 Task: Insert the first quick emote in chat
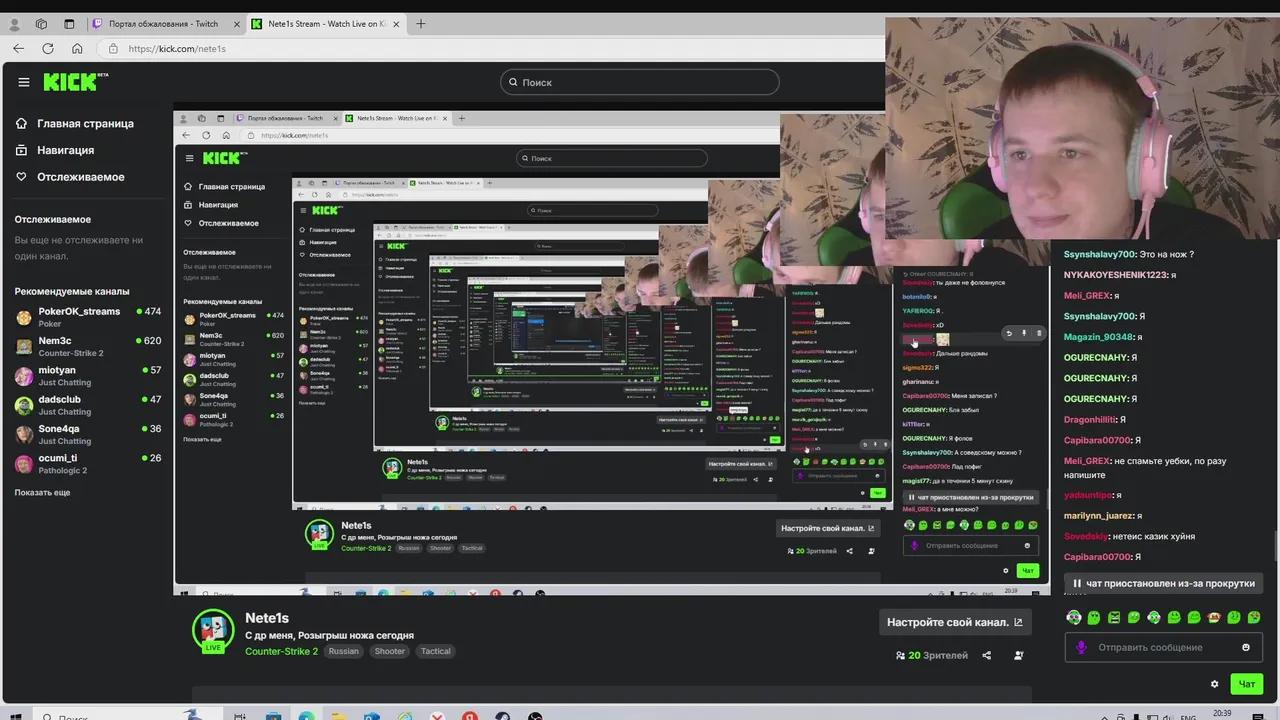pyautogui.click(x=1074, y=617)
